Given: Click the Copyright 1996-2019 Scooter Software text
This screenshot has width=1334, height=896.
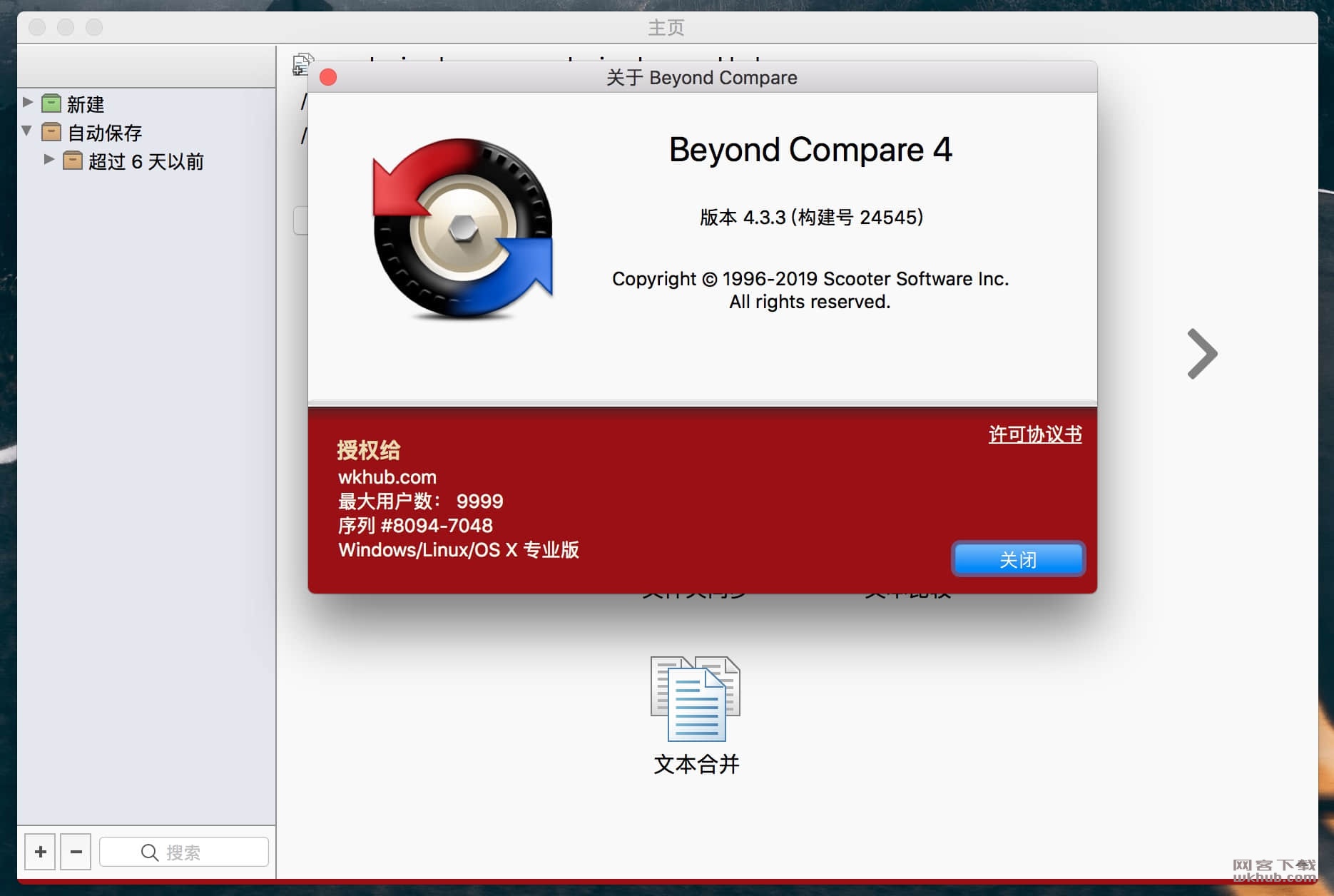Looking at the screenshot, I should point(810,278).
